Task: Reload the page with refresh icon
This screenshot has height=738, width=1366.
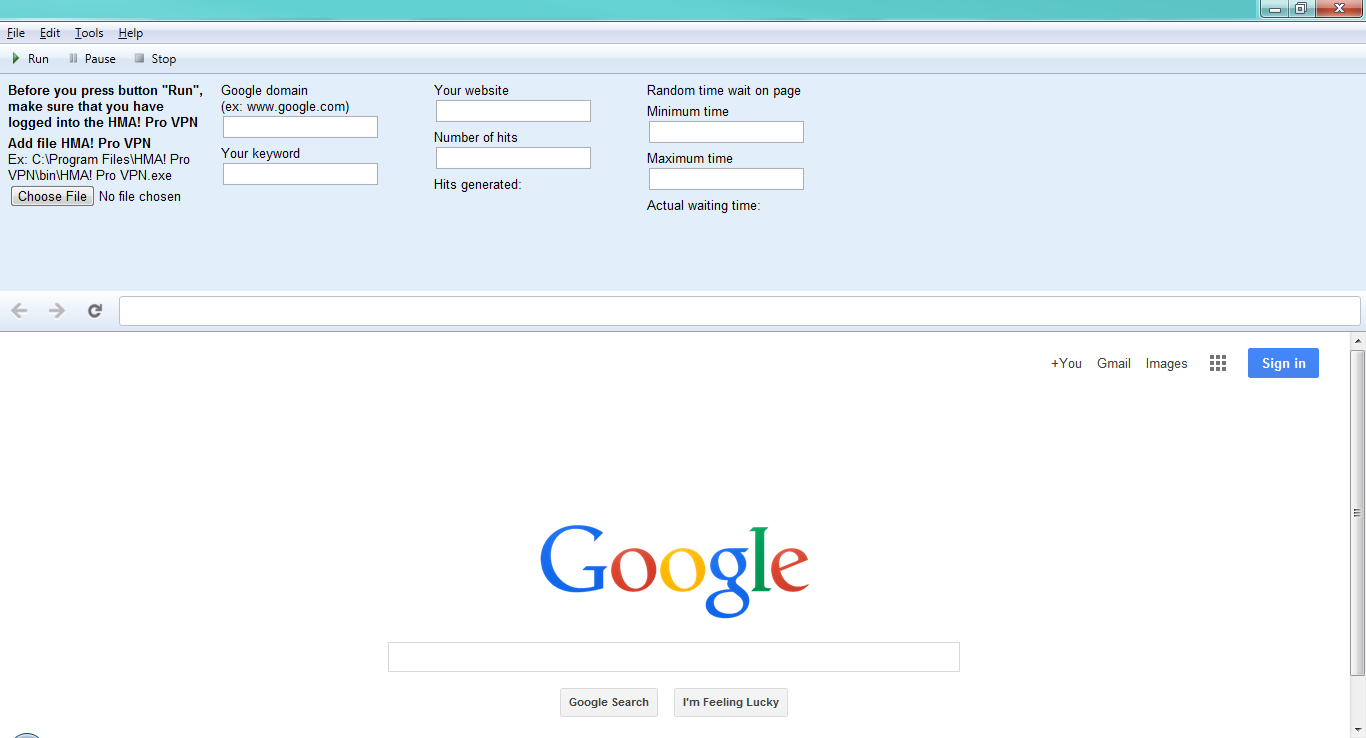Action: [95, 311]
